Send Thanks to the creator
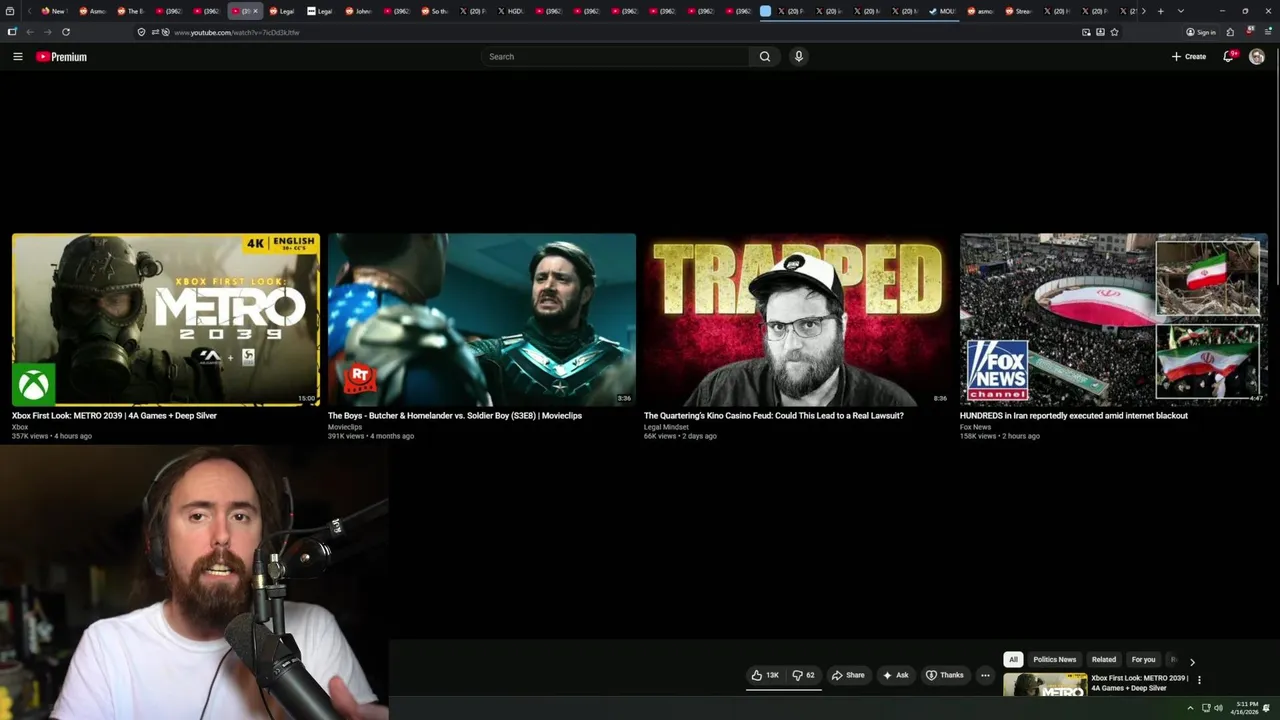Screen dimensions: 1280x720 pyautogui.click(x=945, y=675)
